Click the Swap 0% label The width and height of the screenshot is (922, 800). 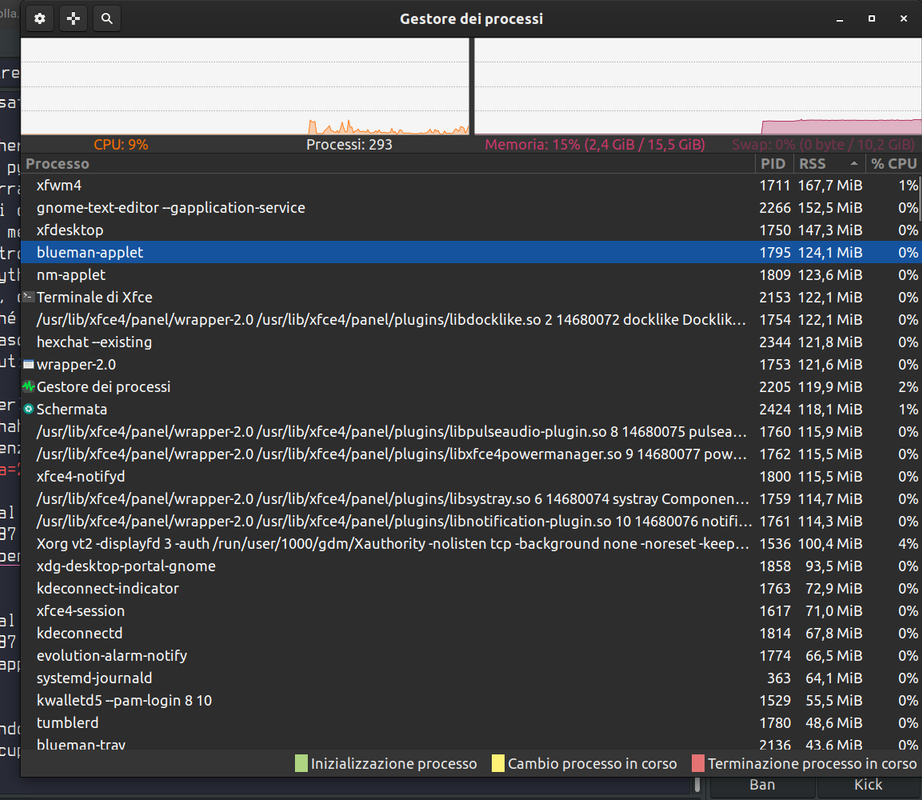(x=823, y=145)
